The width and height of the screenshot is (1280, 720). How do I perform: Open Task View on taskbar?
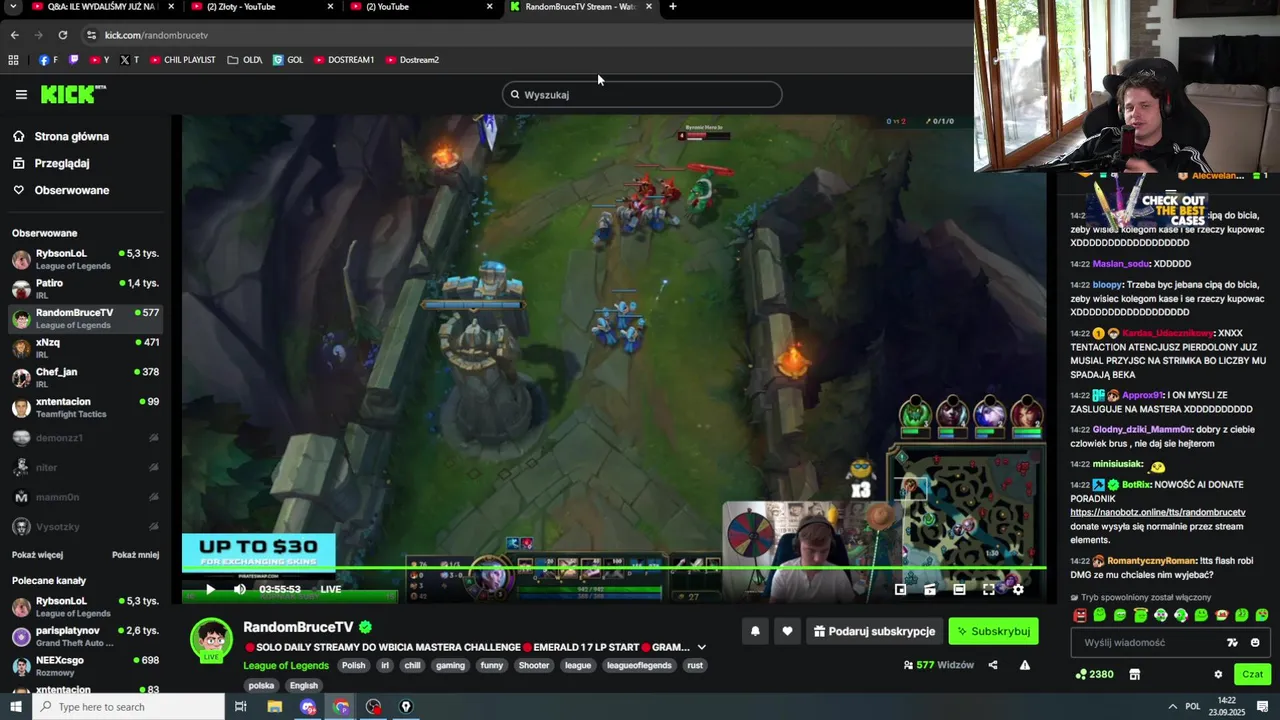tap(241, 707)
